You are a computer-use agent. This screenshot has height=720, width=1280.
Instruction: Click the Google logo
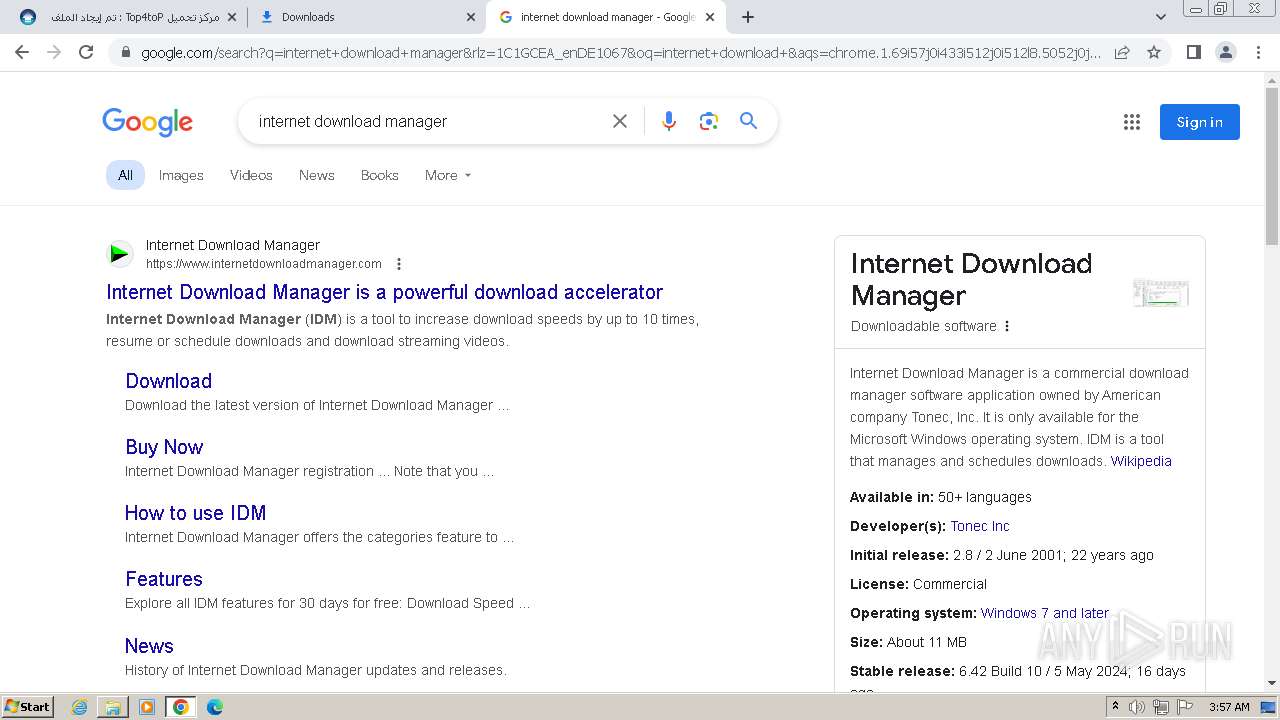click(147, 122)
